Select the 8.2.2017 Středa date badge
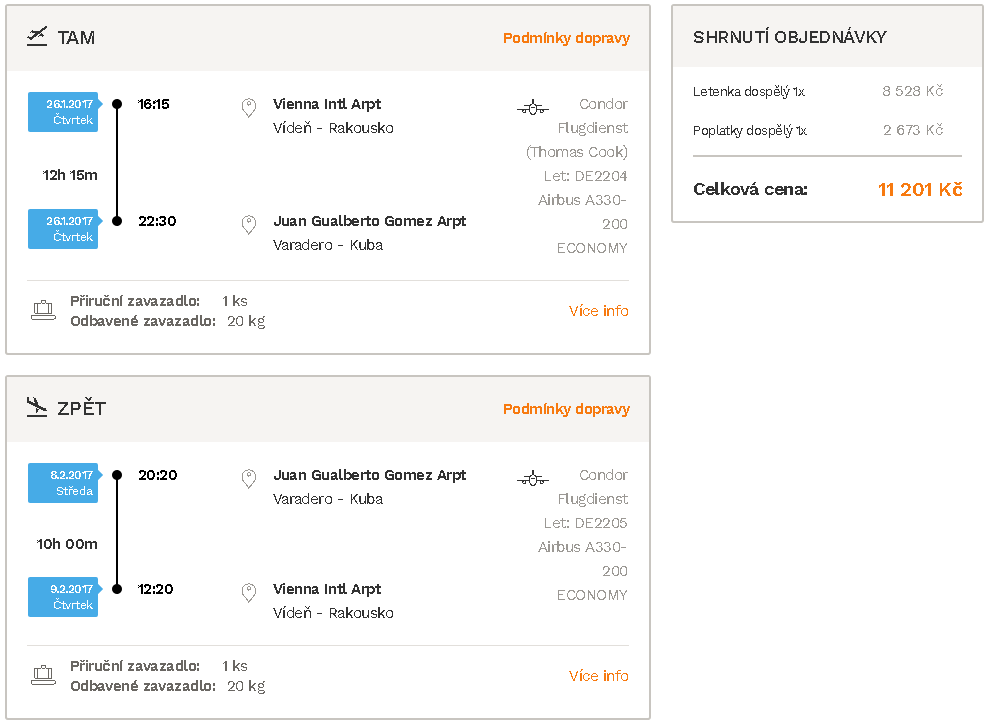 (x=64, y=482)
